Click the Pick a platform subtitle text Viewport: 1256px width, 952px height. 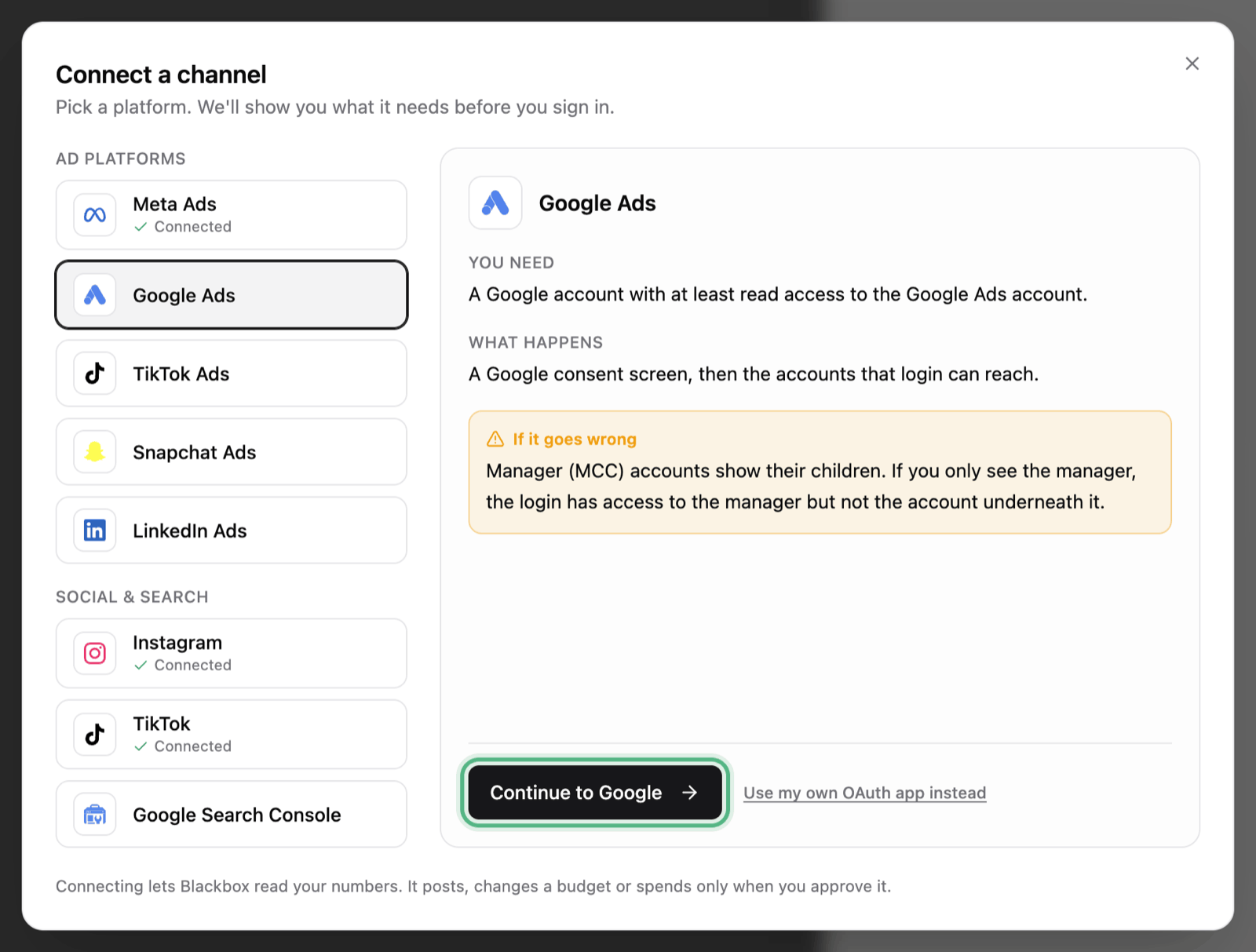point(335,107)
